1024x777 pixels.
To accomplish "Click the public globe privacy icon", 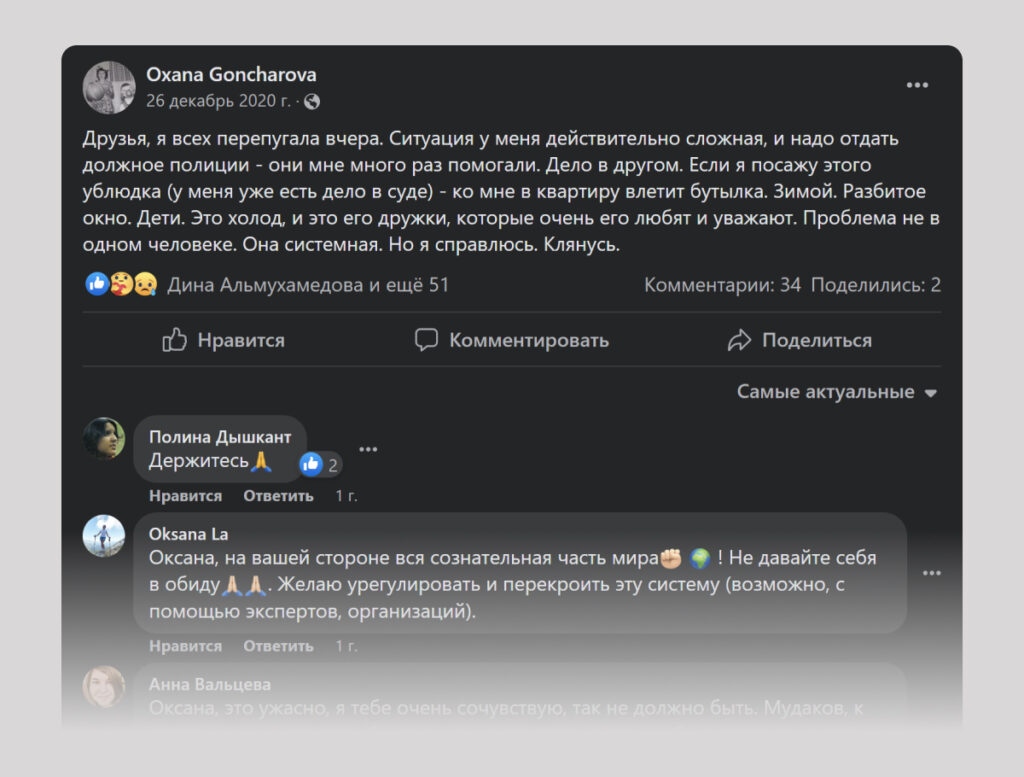I will click(x=312, y=101).
